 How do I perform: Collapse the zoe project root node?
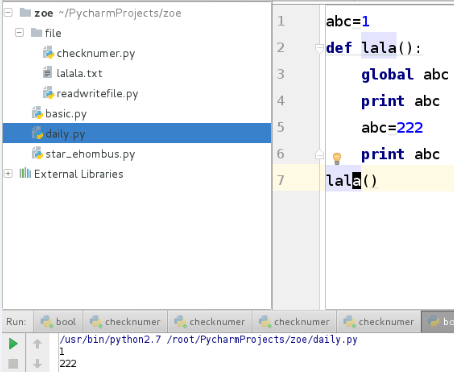click(8, 13)
